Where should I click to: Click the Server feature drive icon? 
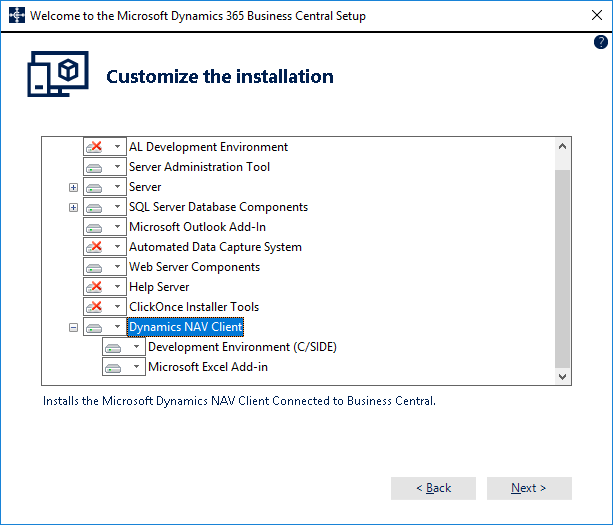click(x=94, y=187)
